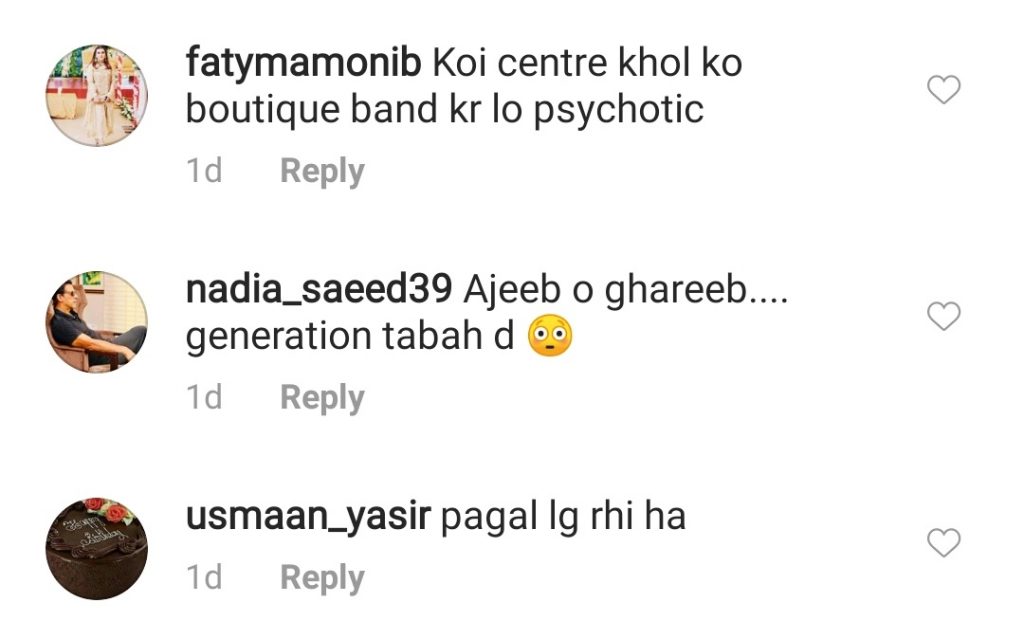Visit the usmaan_yasir username link

(x=308, y=517)
